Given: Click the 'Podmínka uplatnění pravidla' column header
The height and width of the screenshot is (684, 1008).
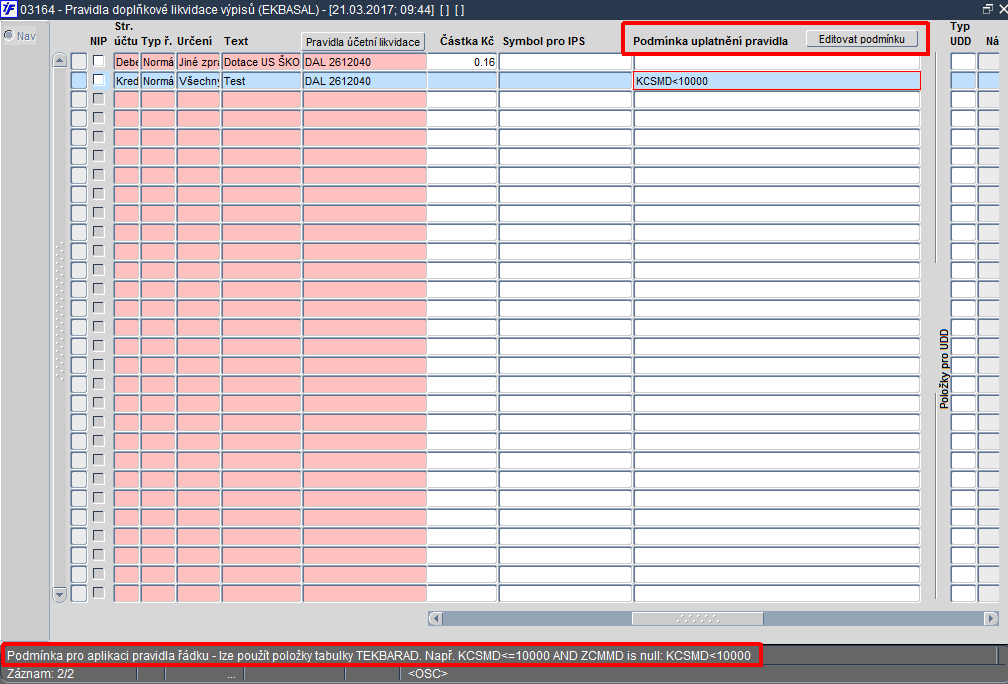Looking at the screenshot, I should click(x=710, y=41).
